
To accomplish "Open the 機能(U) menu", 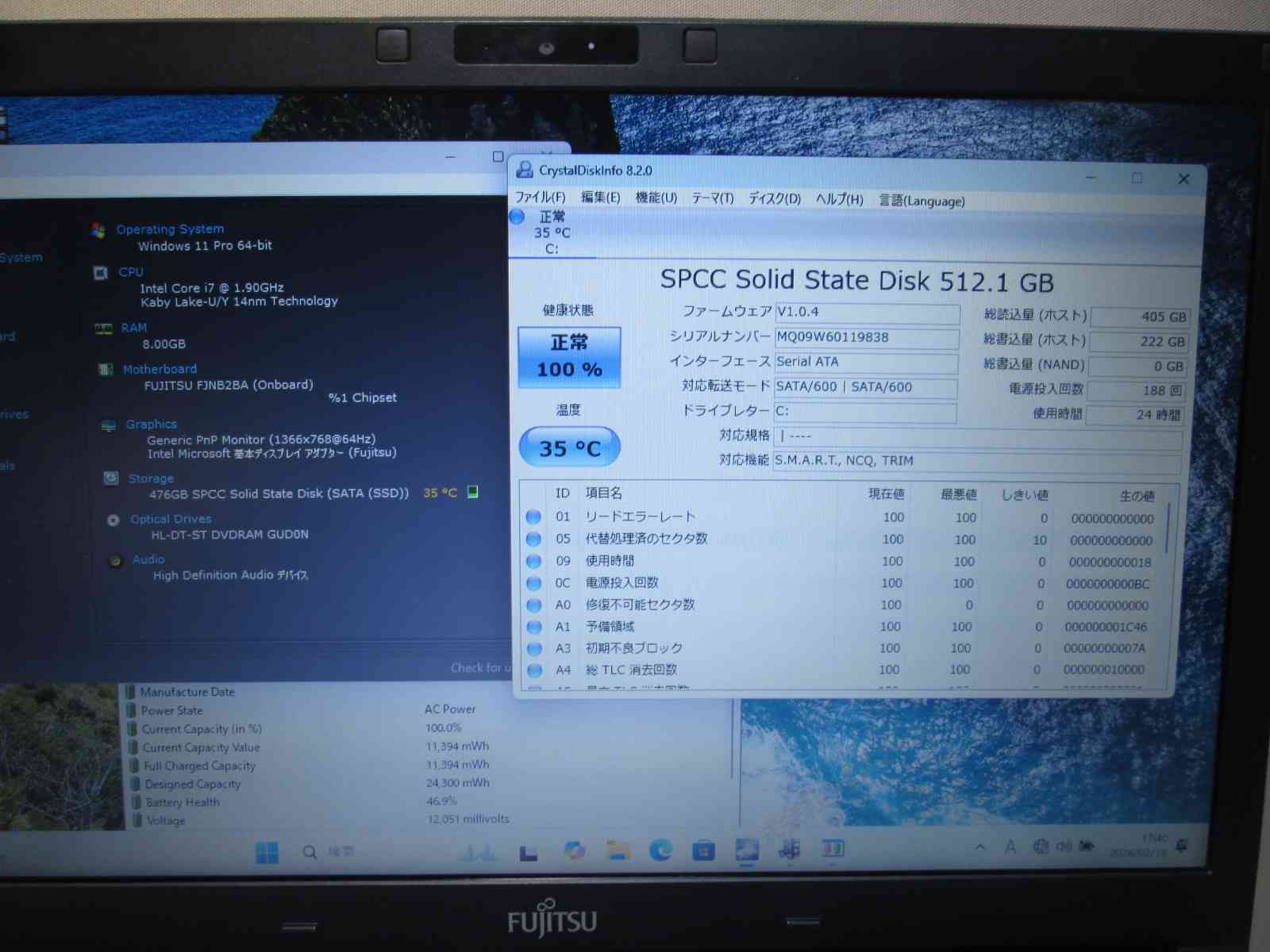I will tap(656, 198).
